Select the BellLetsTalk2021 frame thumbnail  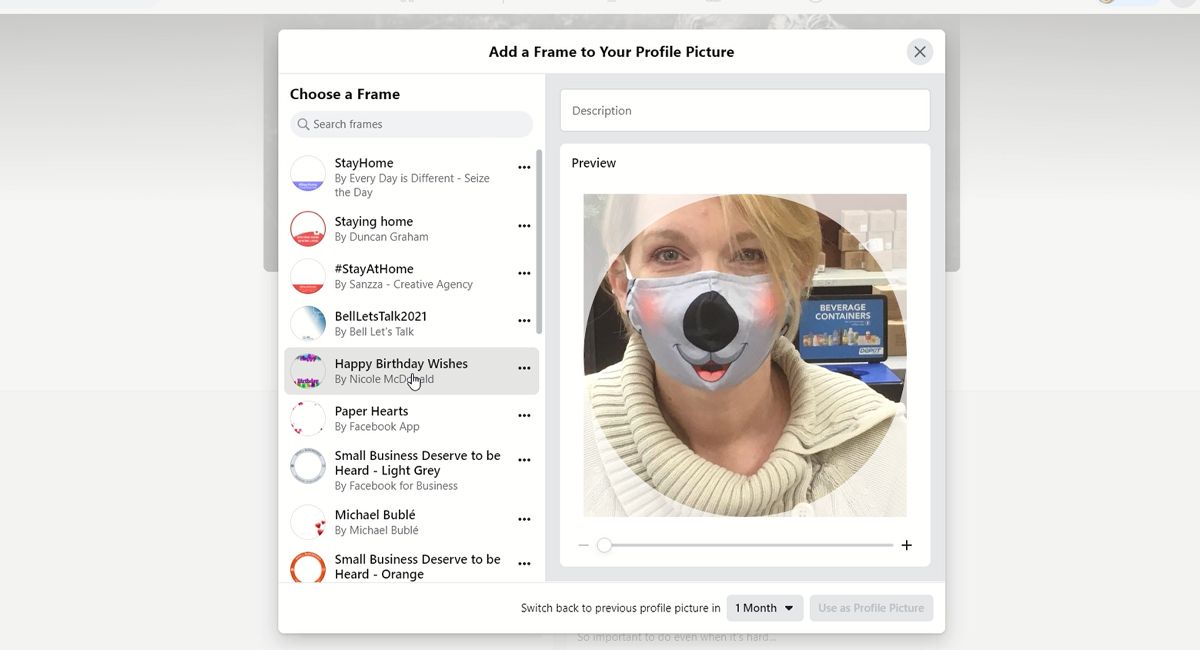click(308, 323)
